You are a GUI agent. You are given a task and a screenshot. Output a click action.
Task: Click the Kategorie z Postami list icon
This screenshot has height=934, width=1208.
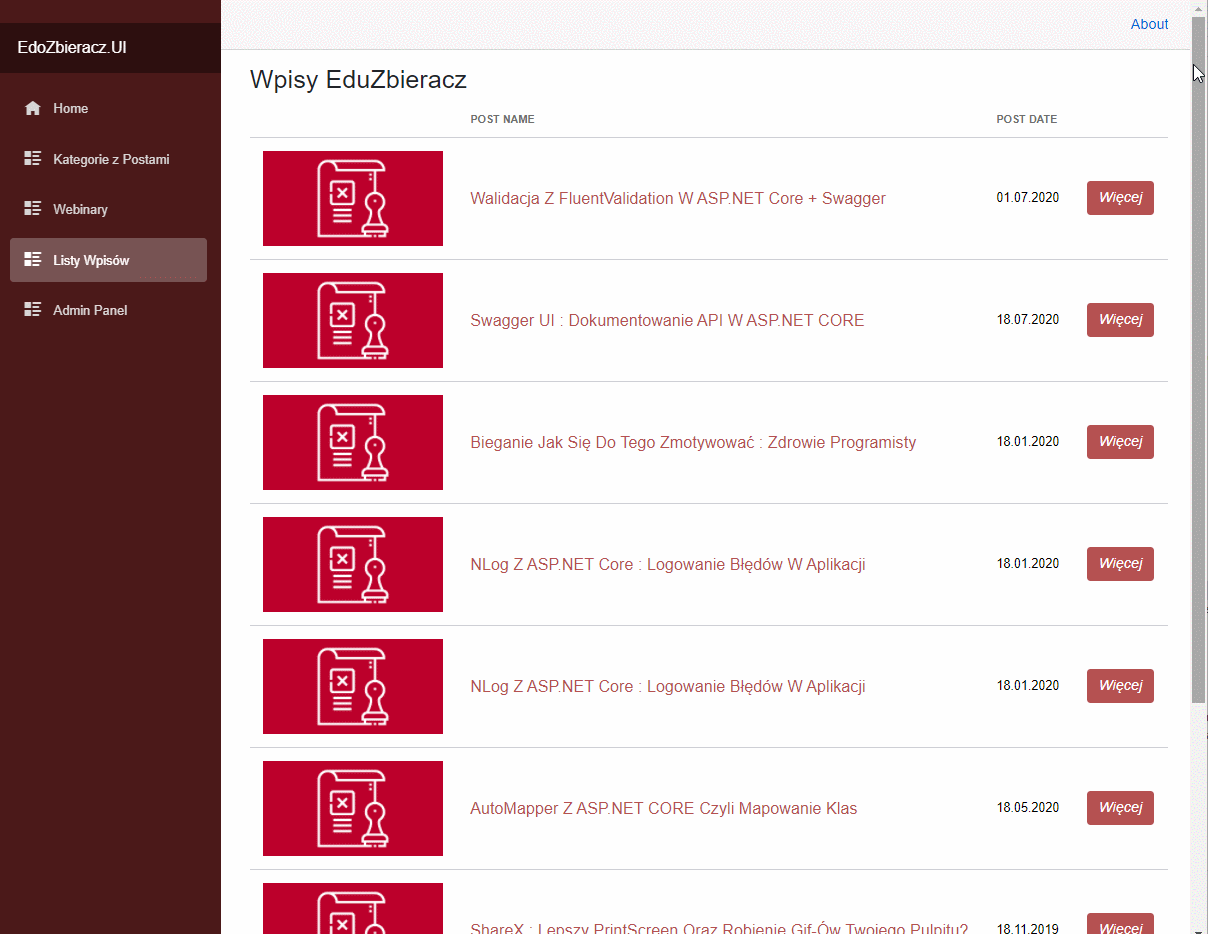tap(33, 159)
